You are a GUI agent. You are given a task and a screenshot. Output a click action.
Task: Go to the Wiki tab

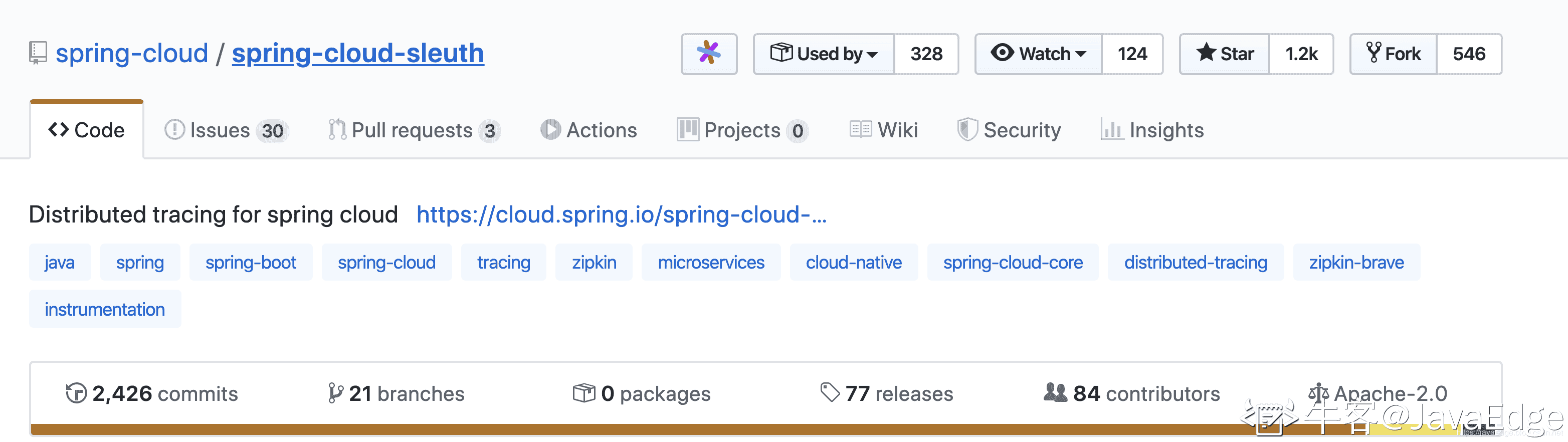point(883,130)
